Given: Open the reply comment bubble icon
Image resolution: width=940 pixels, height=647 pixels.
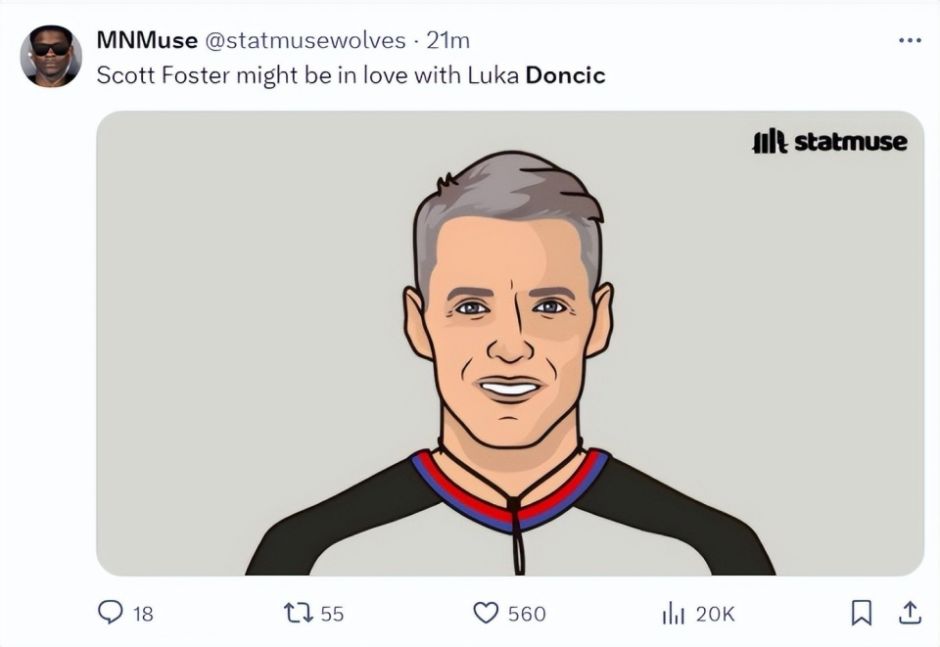Looking at the screenshot, I should 110,613.
